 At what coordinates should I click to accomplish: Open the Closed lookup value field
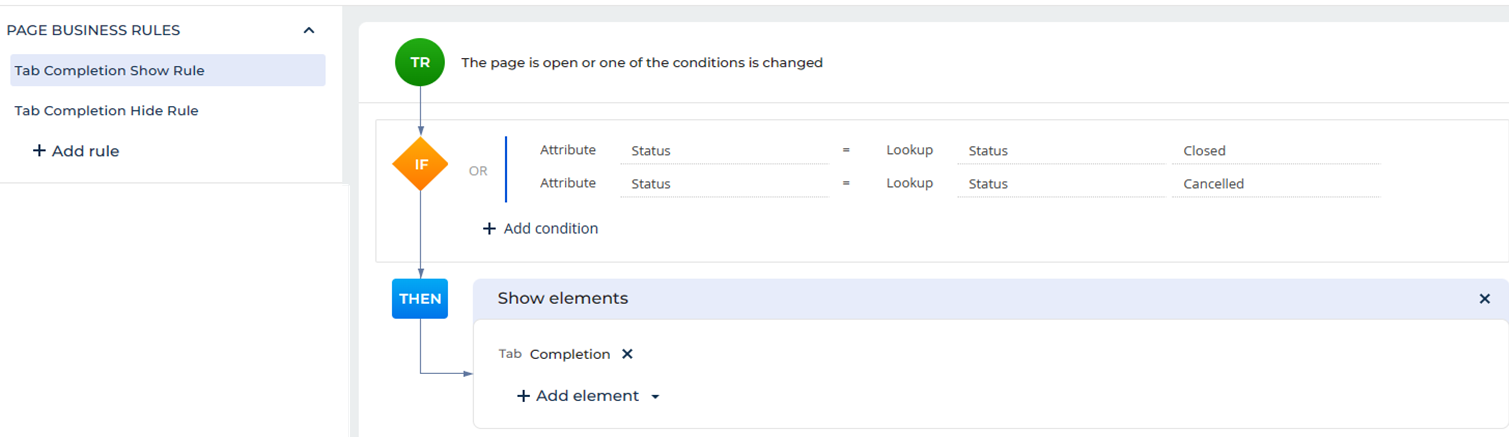(x=1276, y=151)
